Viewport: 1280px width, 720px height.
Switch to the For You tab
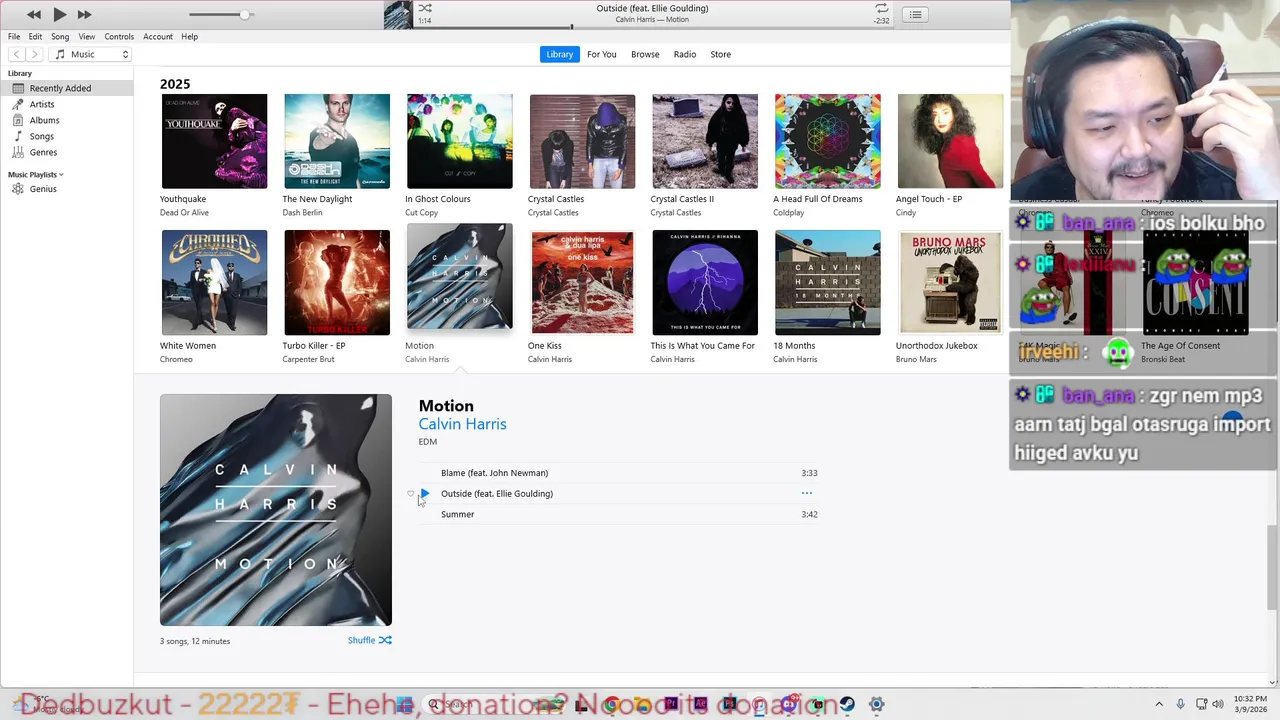click(x=601, y=54)
